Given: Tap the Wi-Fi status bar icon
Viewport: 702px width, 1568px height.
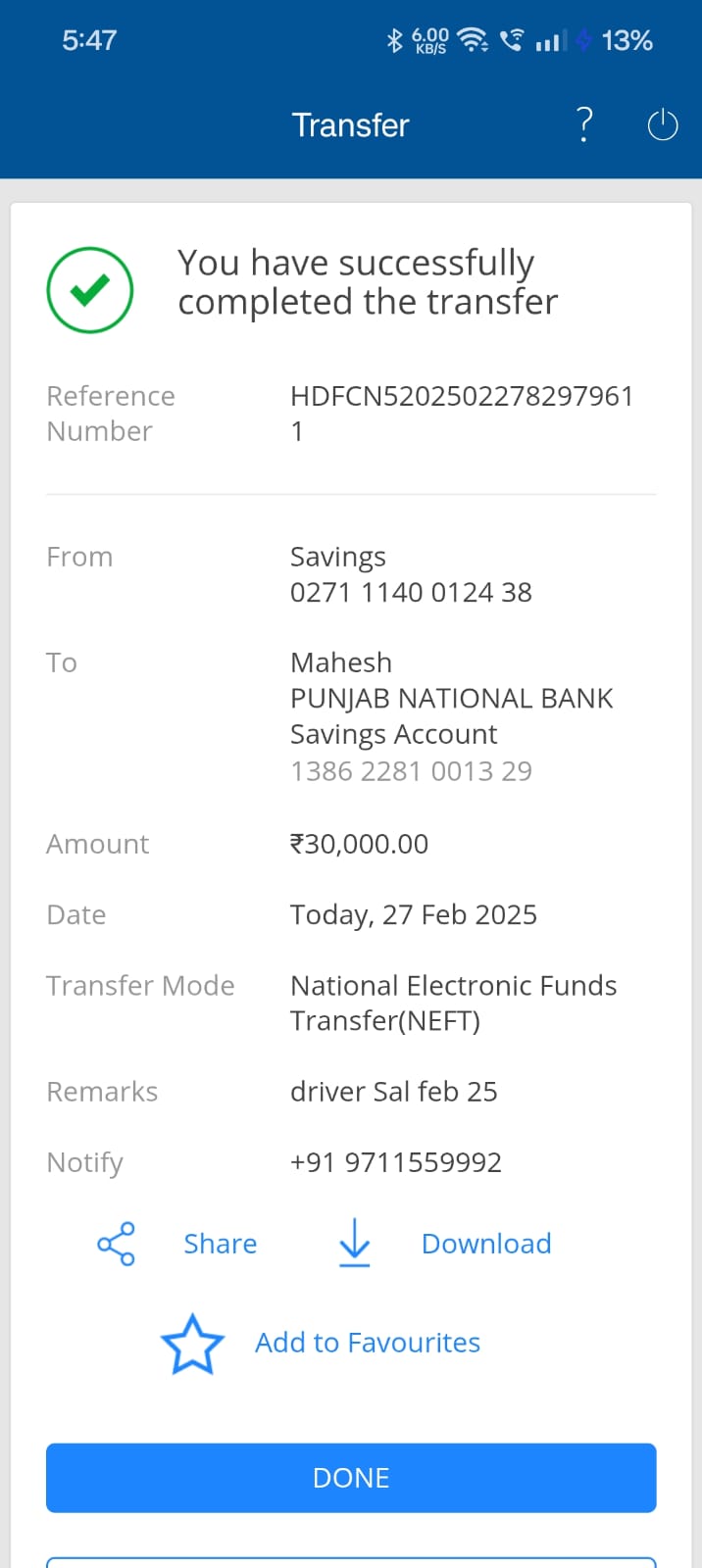Looking at the screenshot, I should point(474,40).
